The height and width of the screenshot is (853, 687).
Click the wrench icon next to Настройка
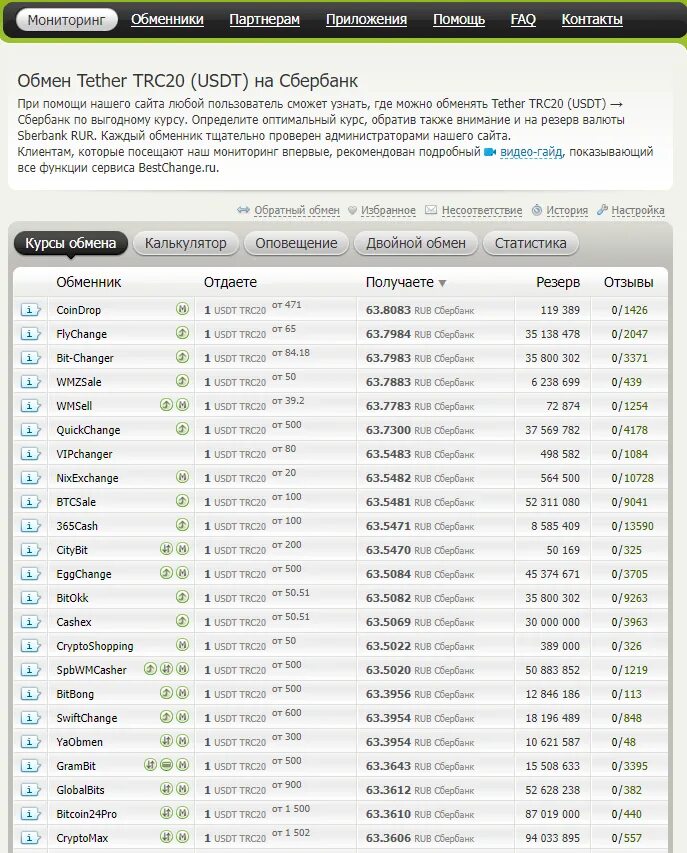[x=602, y=209]
